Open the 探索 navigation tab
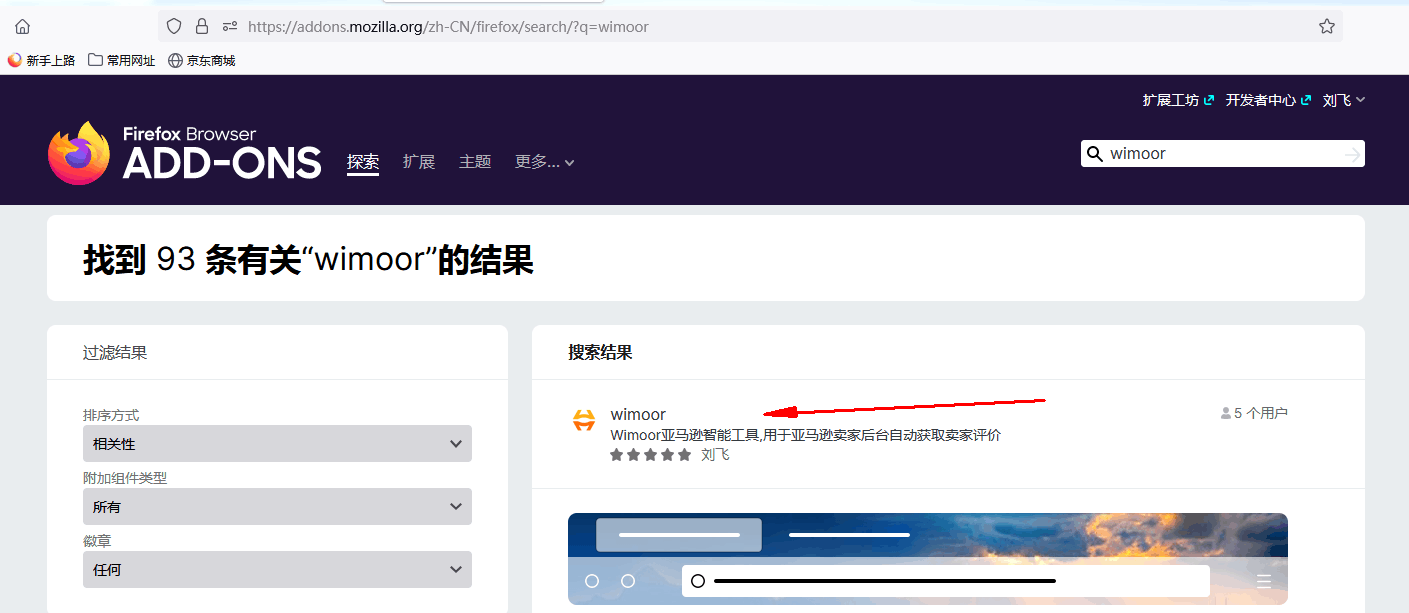 click(363, 162)
